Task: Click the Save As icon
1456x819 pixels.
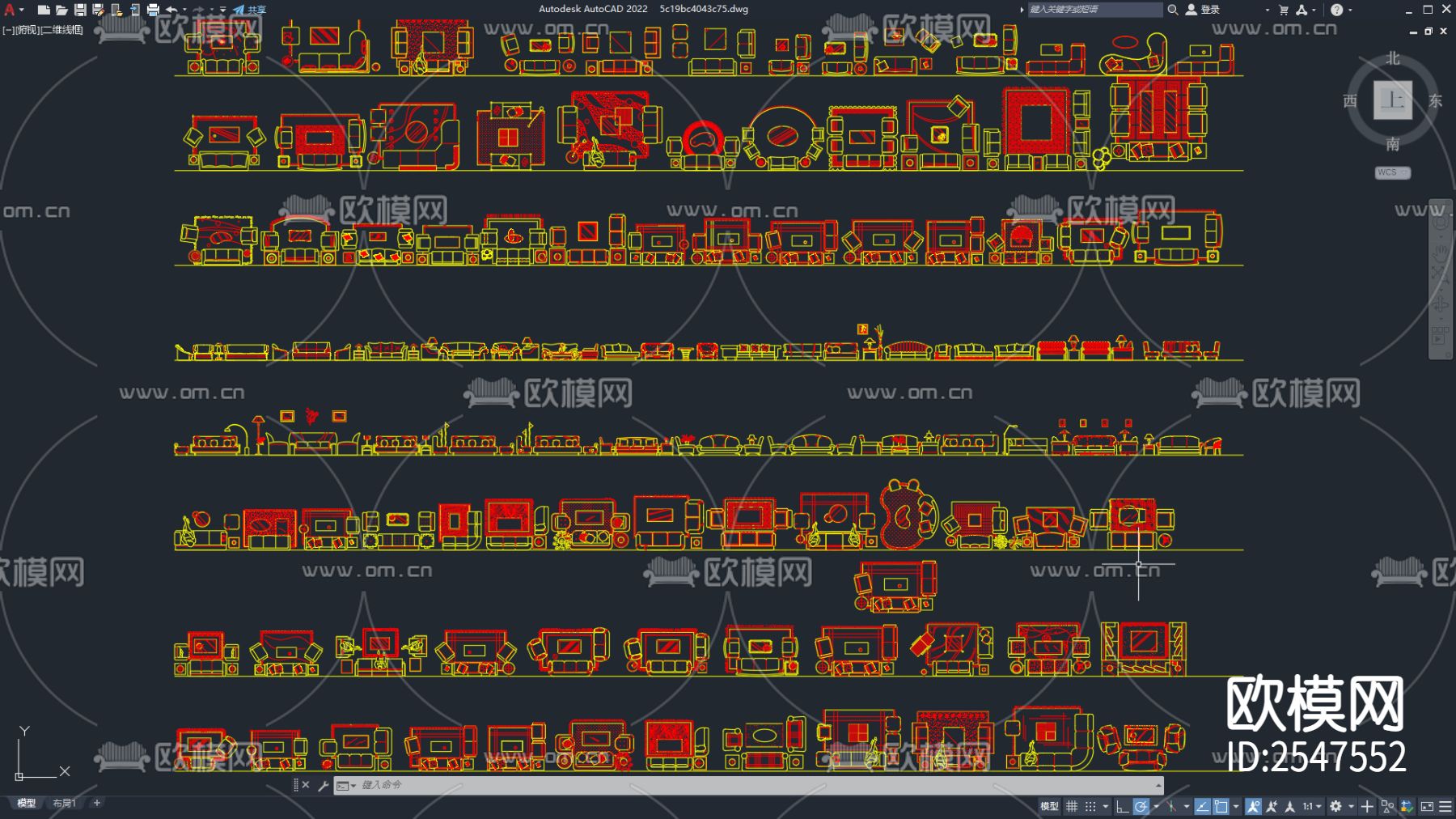Action: tap(98, 10)
